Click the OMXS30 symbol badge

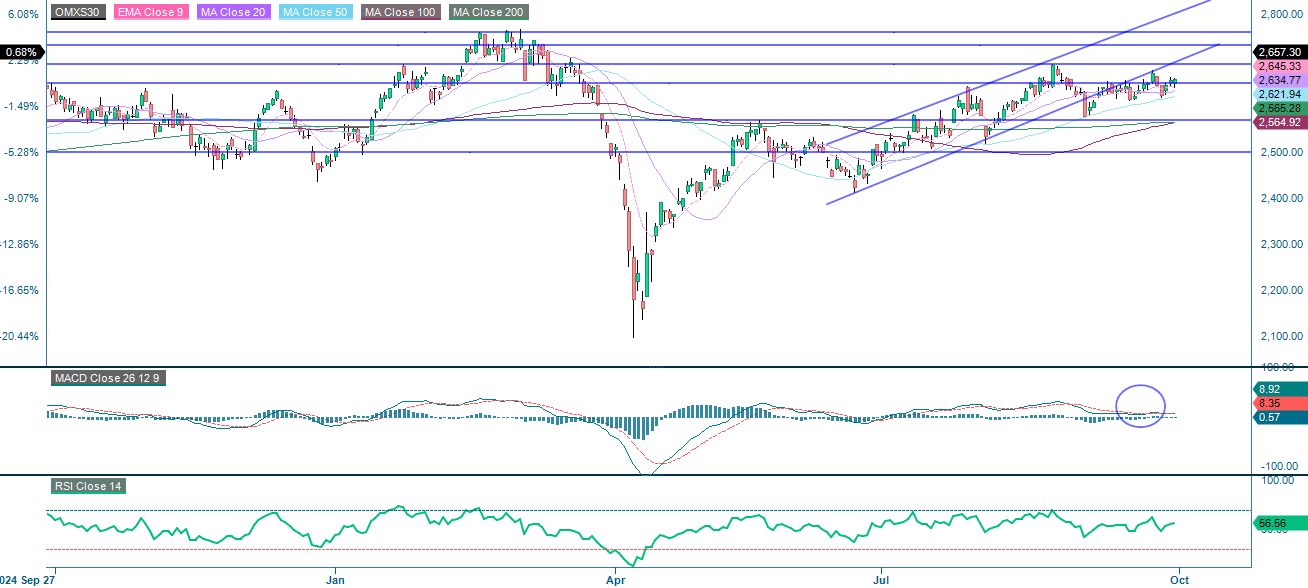coord(79,13)
